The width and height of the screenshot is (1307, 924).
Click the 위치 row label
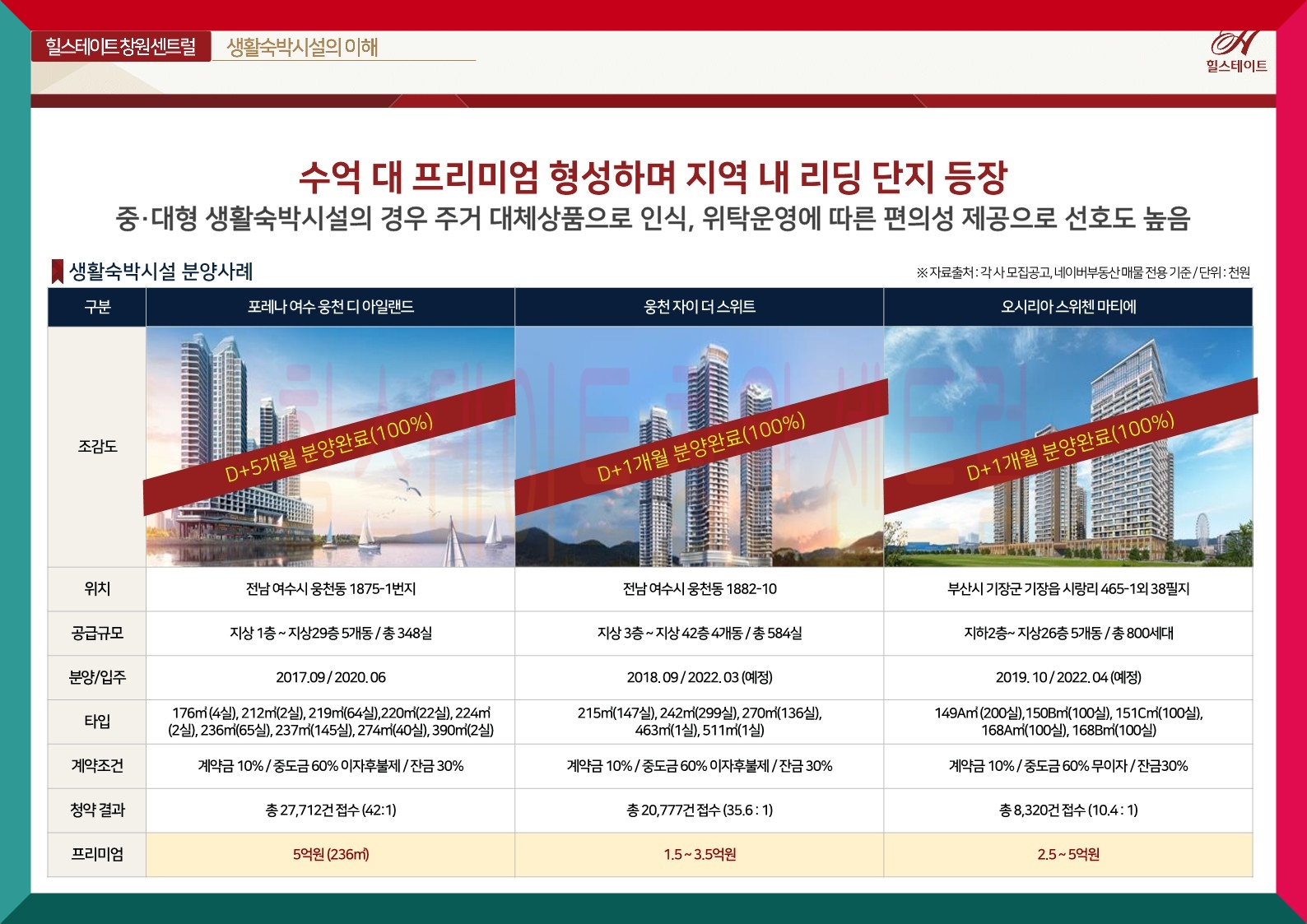tap(97, 589)
